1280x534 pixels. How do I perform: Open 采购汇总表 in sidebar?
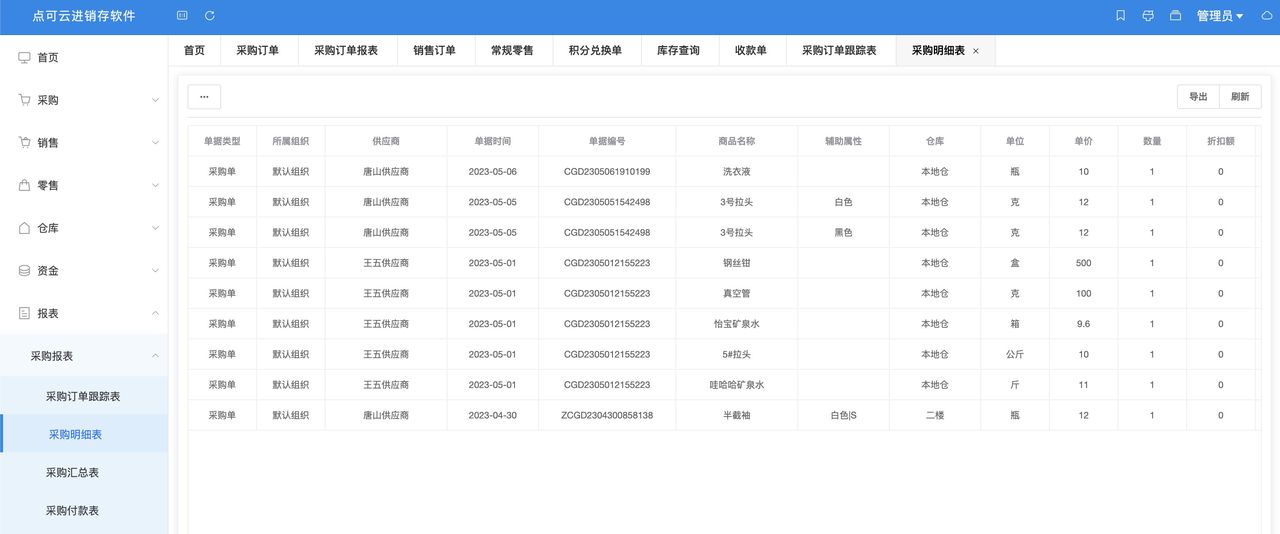pyautogui.click(x=84, y=472)
